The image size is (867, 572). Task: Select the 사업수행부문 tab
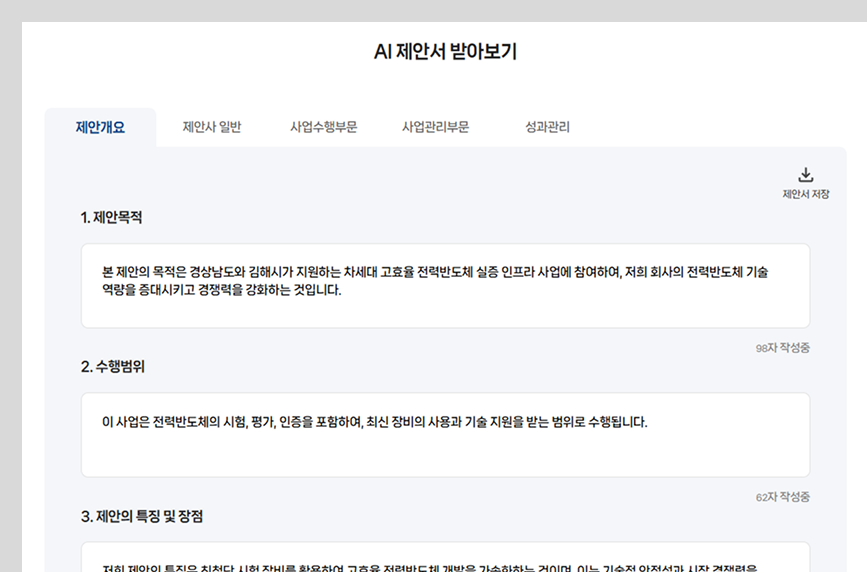pyautogui.click(x=323, y=127)
